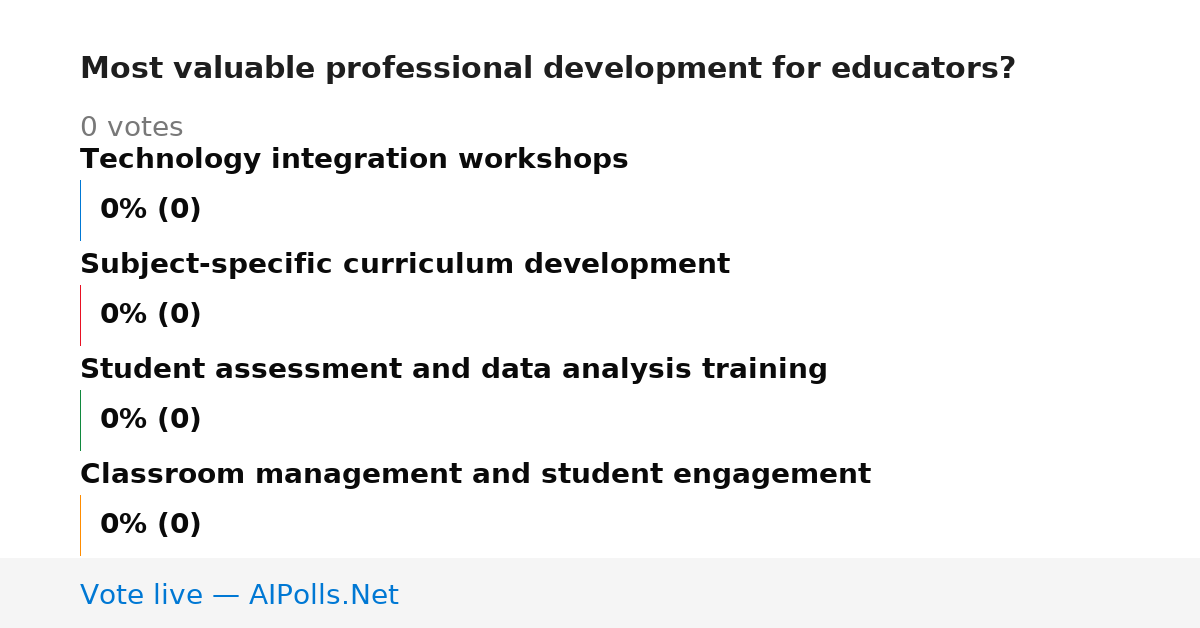Image resolution: width=1200 pixels, height=628 pixels.
Task: Choose Classroom management and student engagement
Action: 475,475
